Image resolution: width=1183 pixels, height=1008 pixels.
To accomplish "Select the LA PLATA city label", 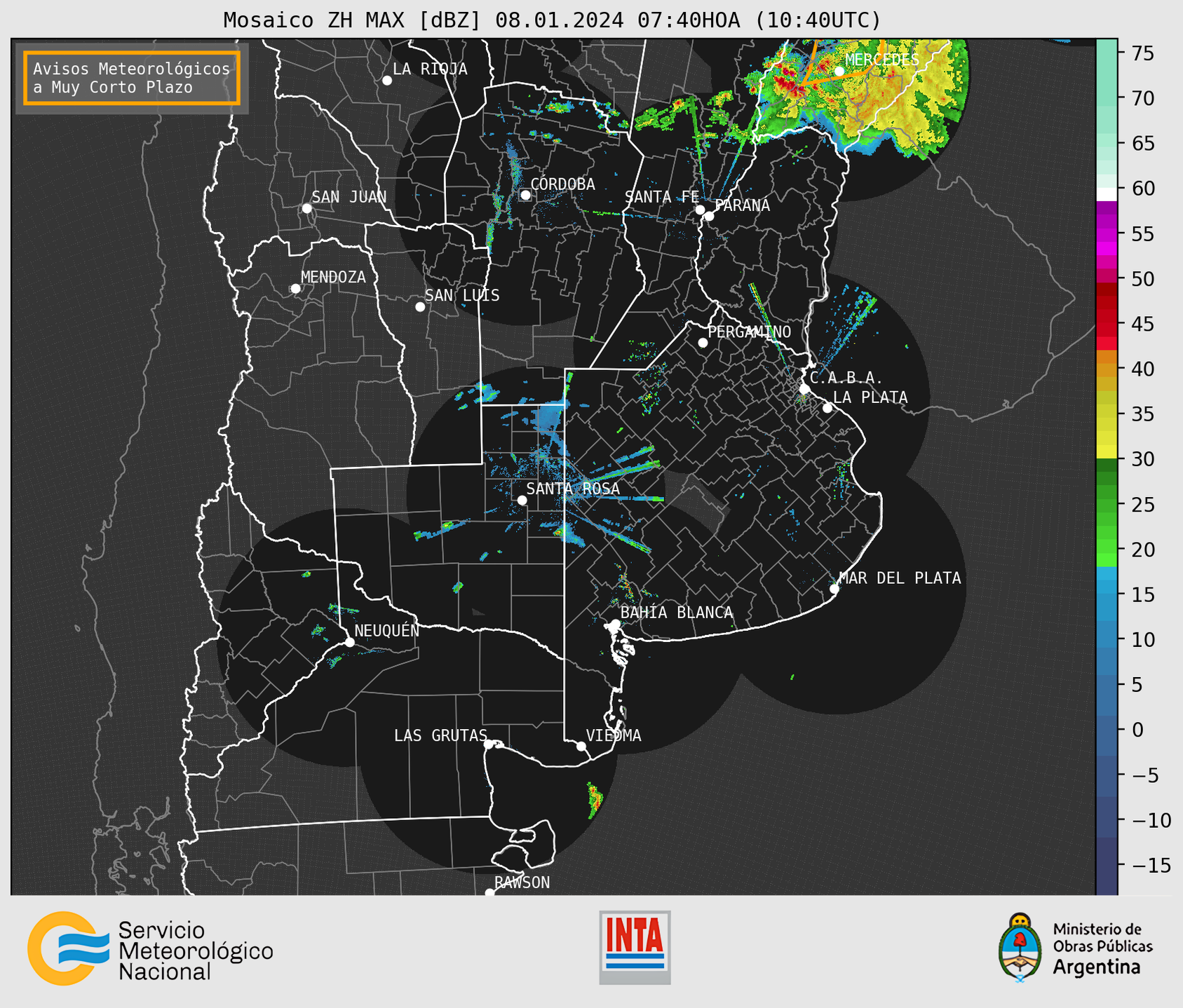I will click(x=870, y=397).
